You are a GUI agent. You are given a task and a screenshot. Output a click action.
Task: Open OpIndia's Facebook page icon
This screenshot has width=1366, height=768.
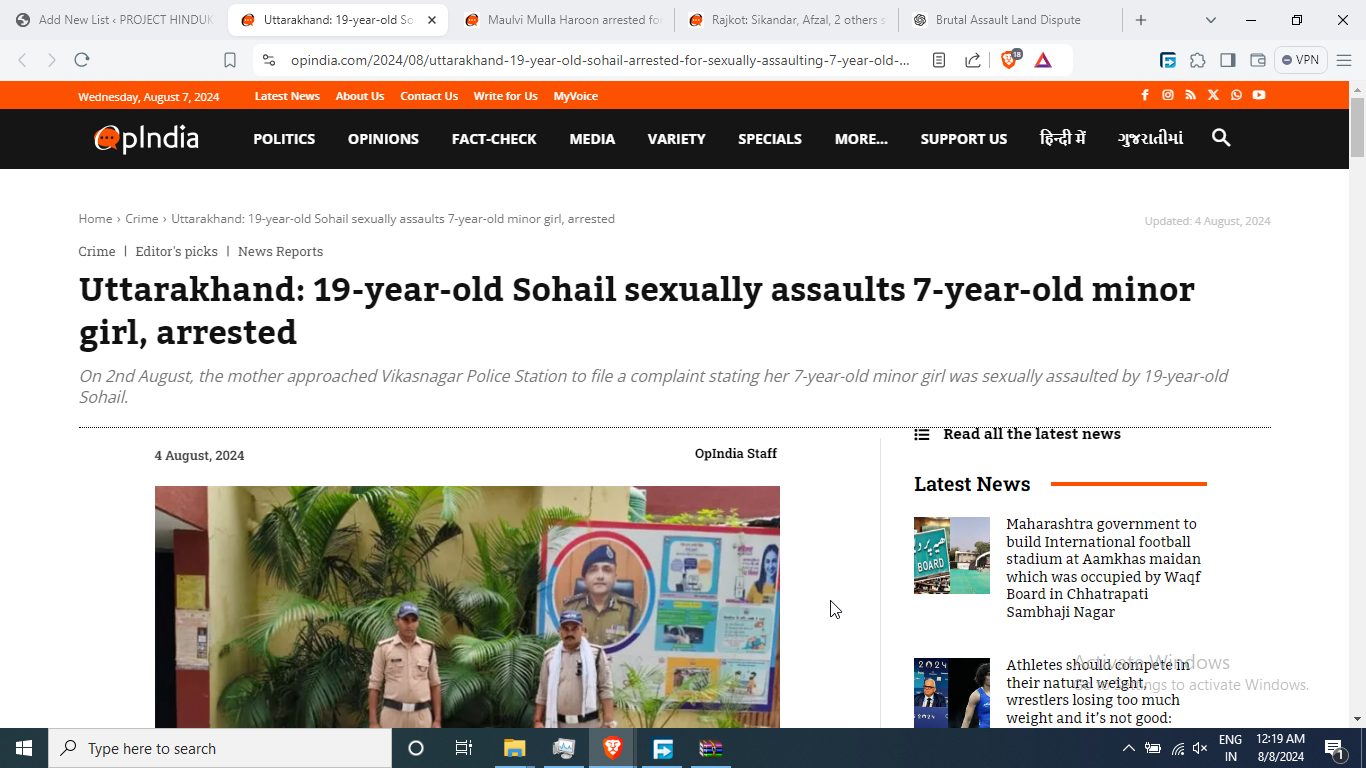pyautogui.click(x=1145, y=95)
